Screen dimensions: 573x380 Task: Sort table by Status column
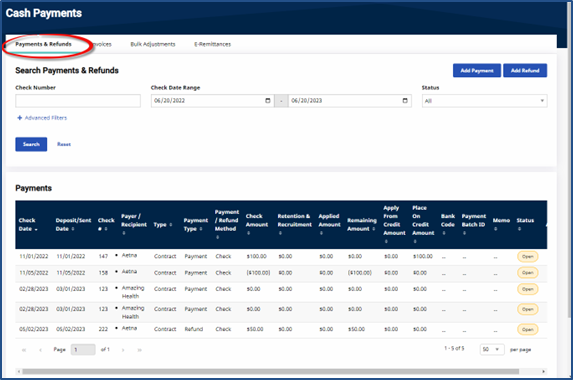(x=525, y=224)
